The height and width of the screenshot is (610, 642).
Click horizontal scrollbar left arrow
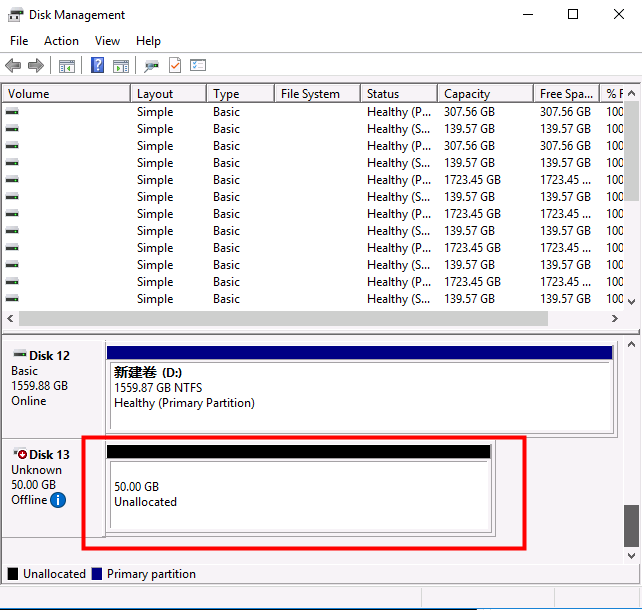tap(11, 319)
